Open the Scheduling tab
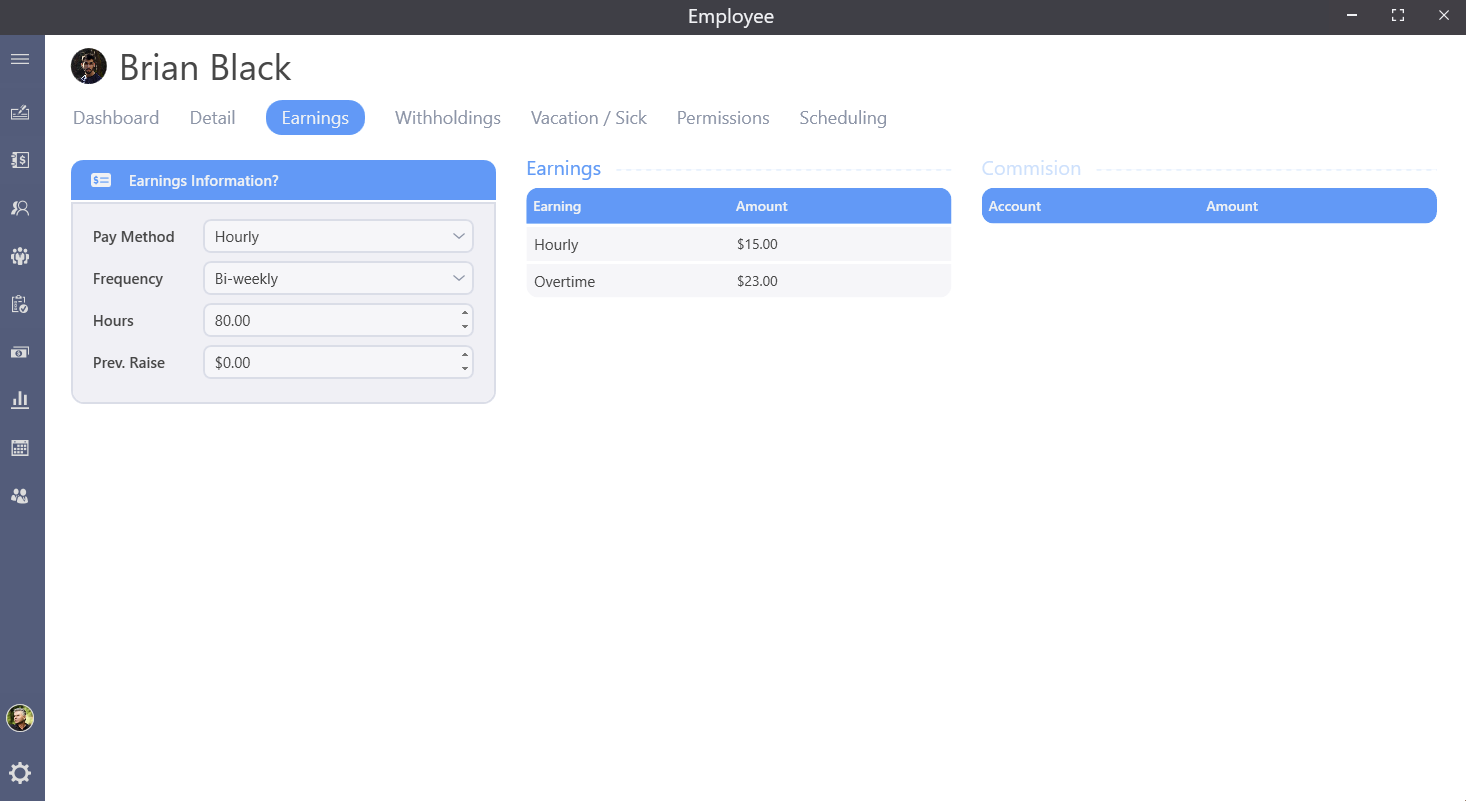 842,118
